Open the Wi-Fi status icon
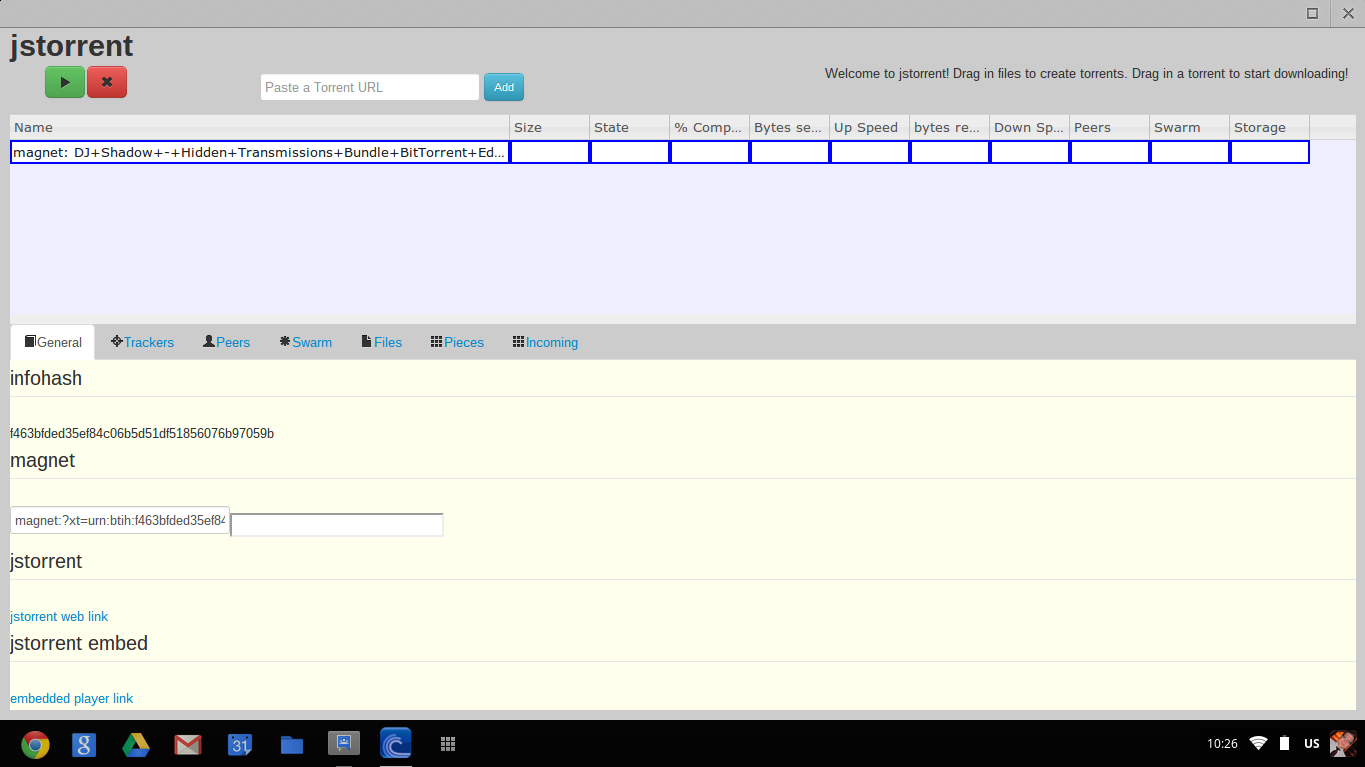Viewport: 1365px width, 767px height. click(x=1258, y=743)
